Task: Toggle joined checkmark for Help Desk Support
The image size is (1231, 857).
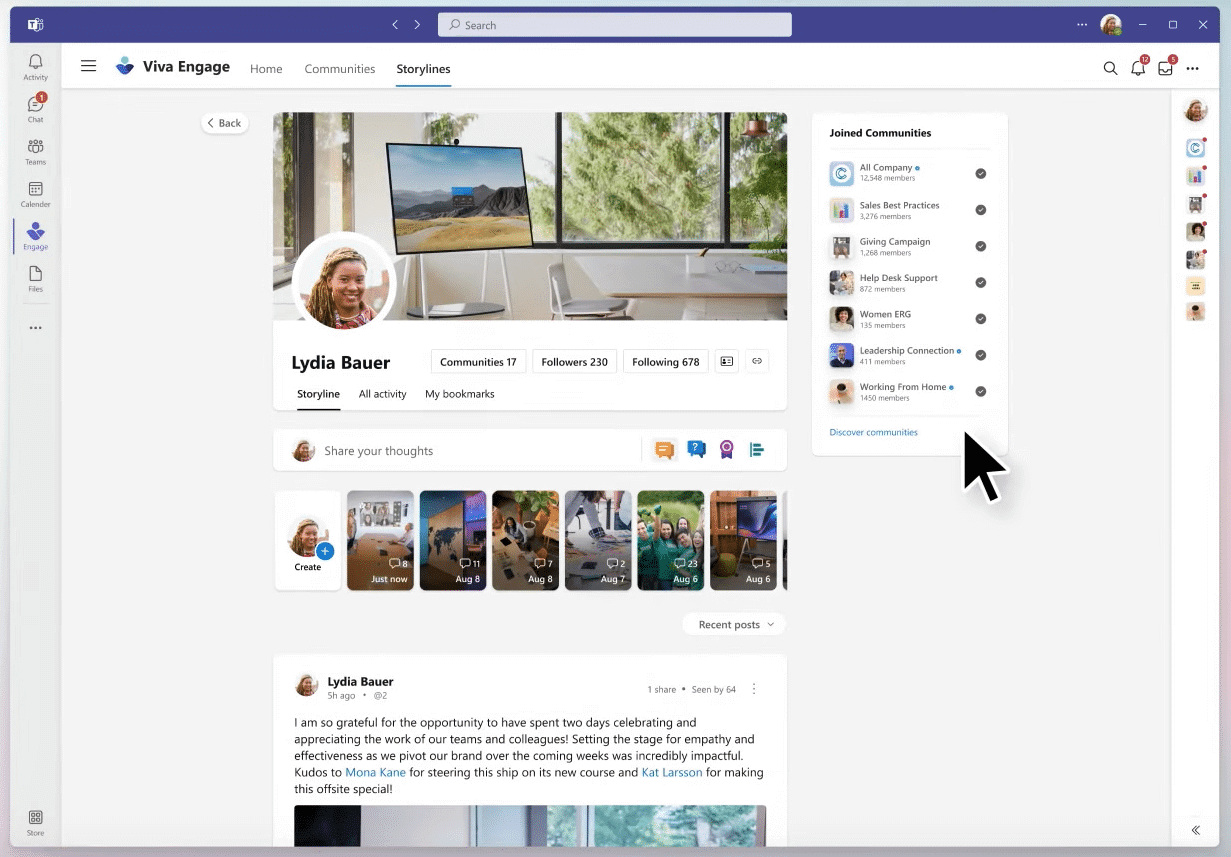Action: click(x=981, y=282)
